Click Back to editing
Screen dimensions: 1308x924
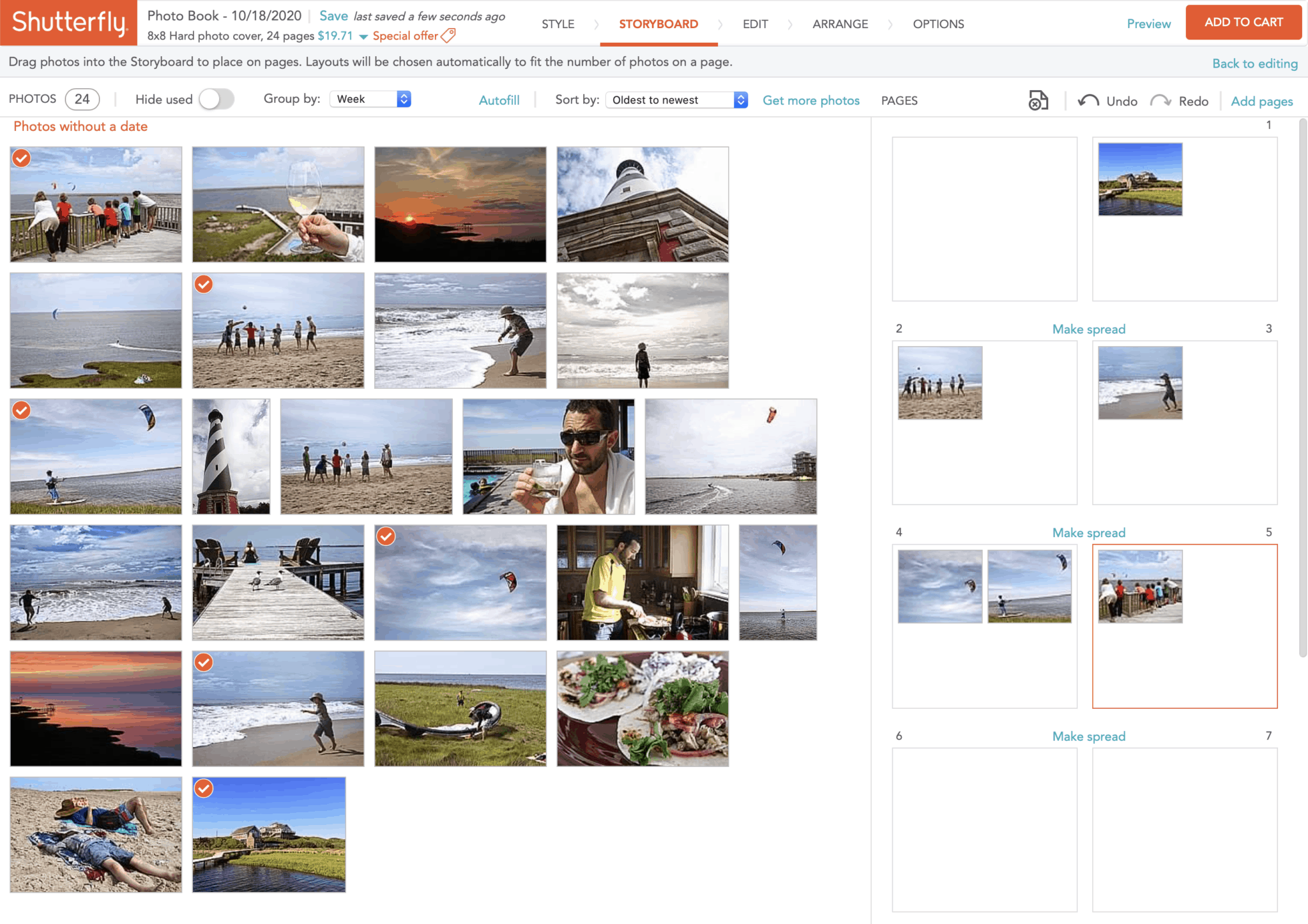click(1254, 63)
